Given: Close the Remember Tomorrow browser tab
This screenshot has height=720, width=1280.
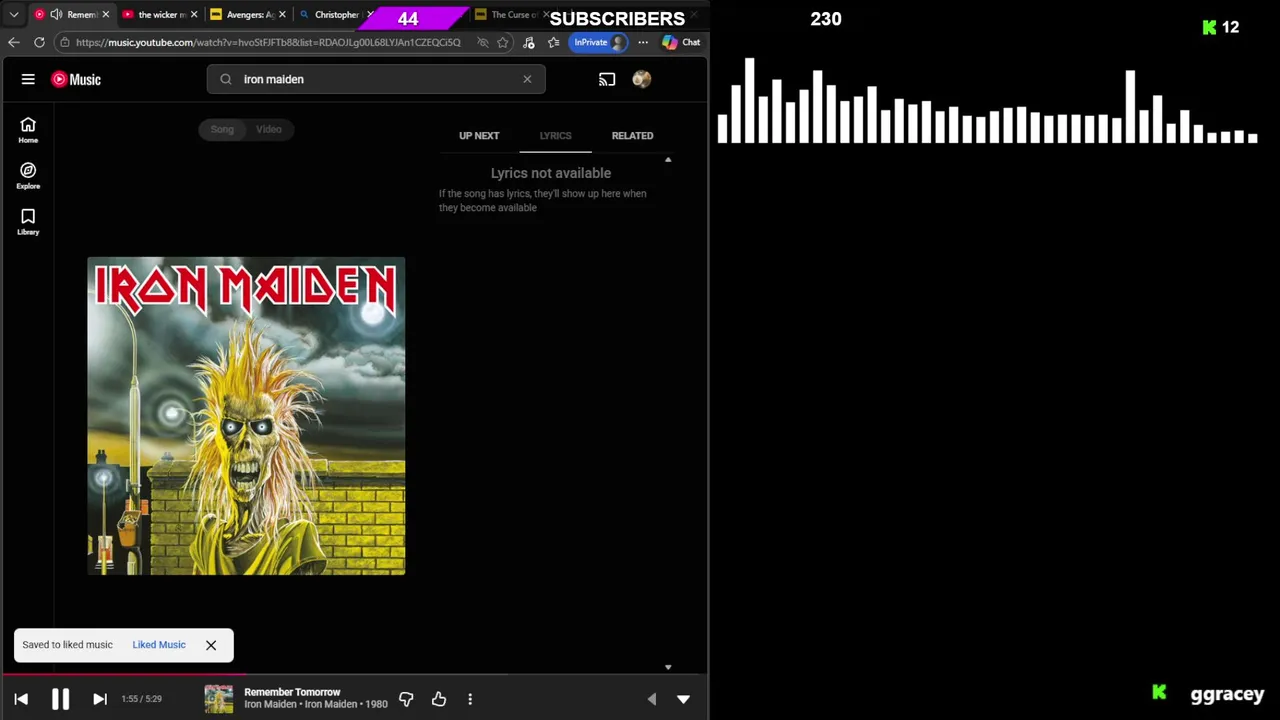Looking at the screenshot, I should pyautogui.click(x=105, y=15).
